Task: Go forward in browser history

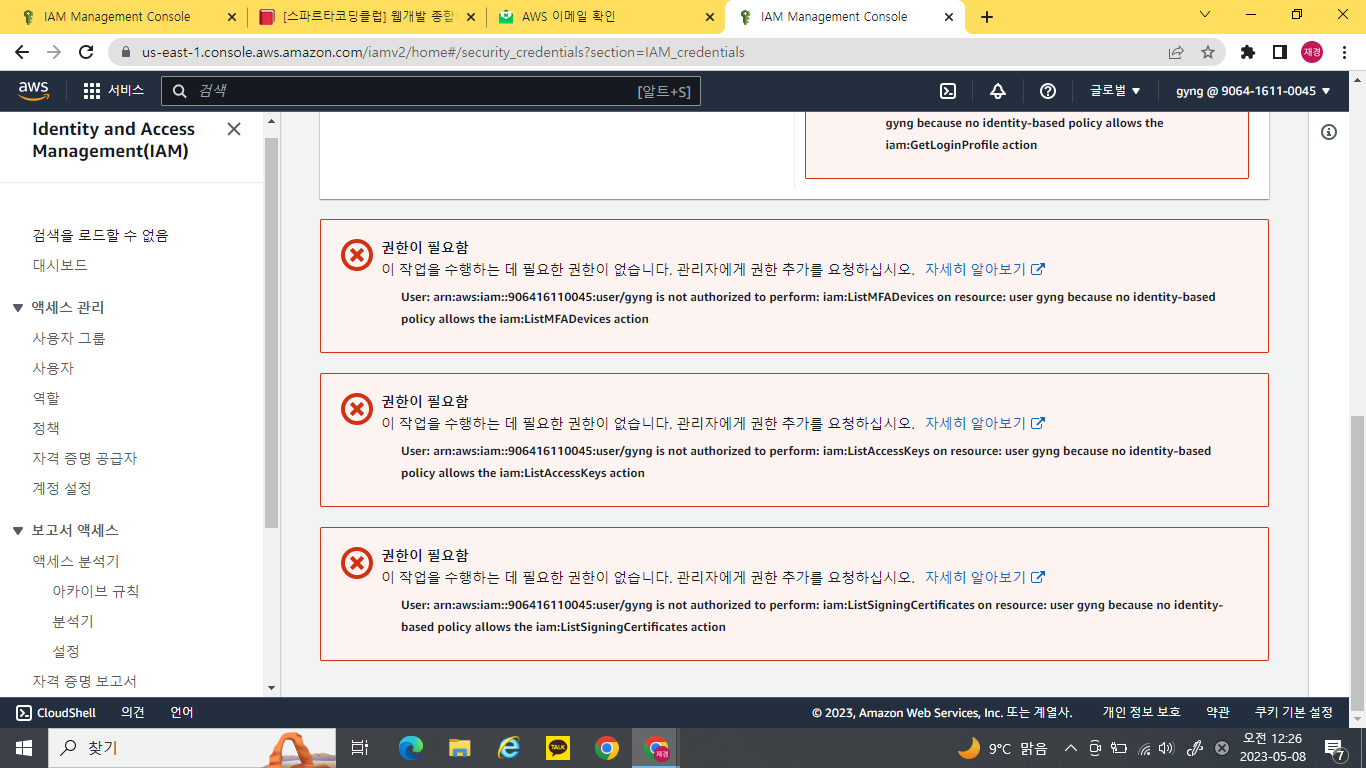Action: coord(54,52)
